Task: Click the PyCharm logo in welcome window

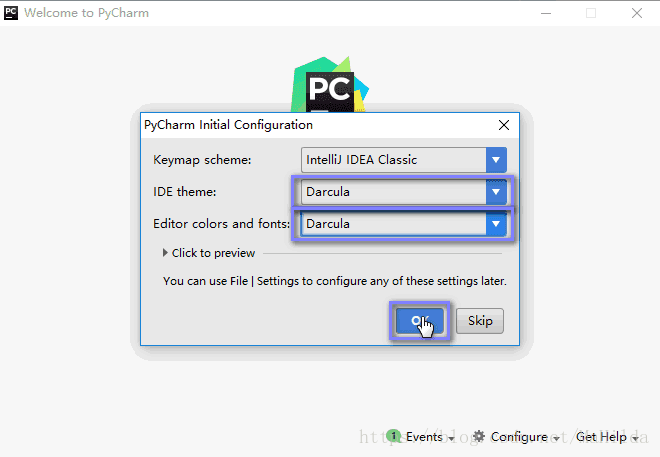Action: point(330,84)
